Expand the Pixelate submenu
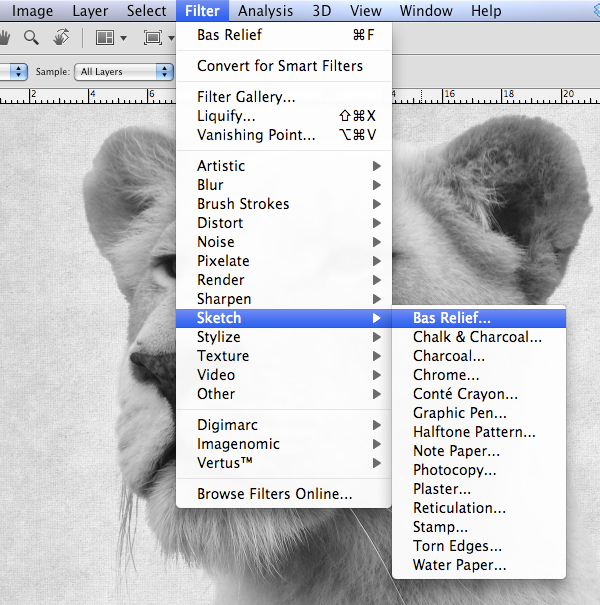Viewport: 600px width, 605px height. (284, 261)
